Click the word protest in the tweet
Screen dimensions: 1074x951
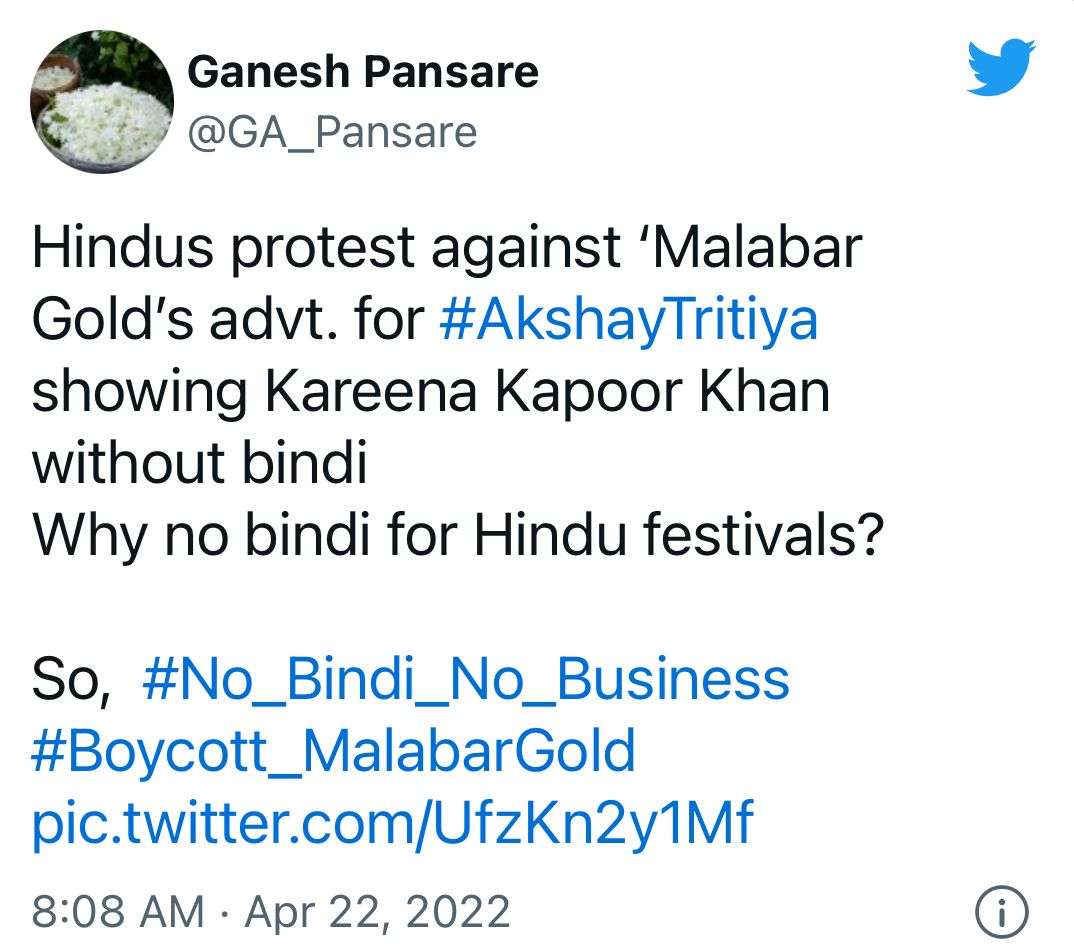(323, 247)
